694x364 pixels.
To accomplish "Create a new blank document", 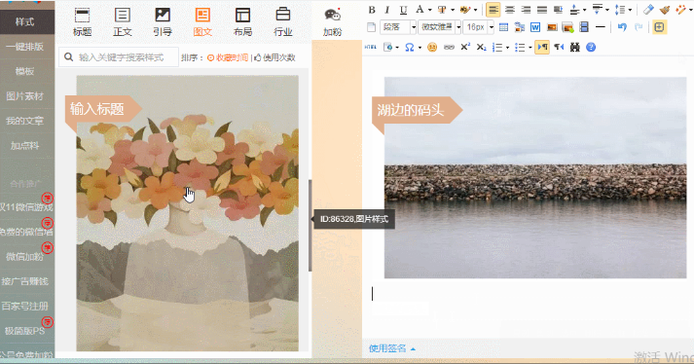I will click(372, 27).
